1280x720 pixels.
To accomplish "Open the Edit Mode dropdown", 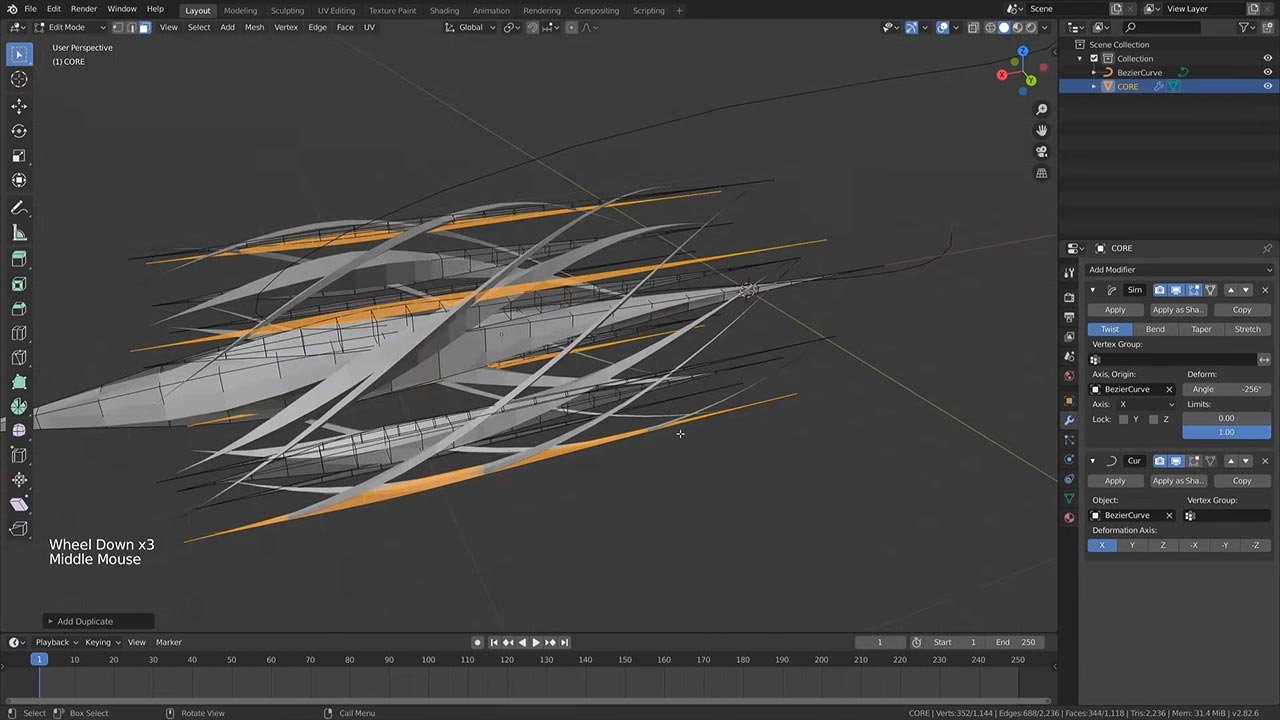I will [x=68, y=27].
